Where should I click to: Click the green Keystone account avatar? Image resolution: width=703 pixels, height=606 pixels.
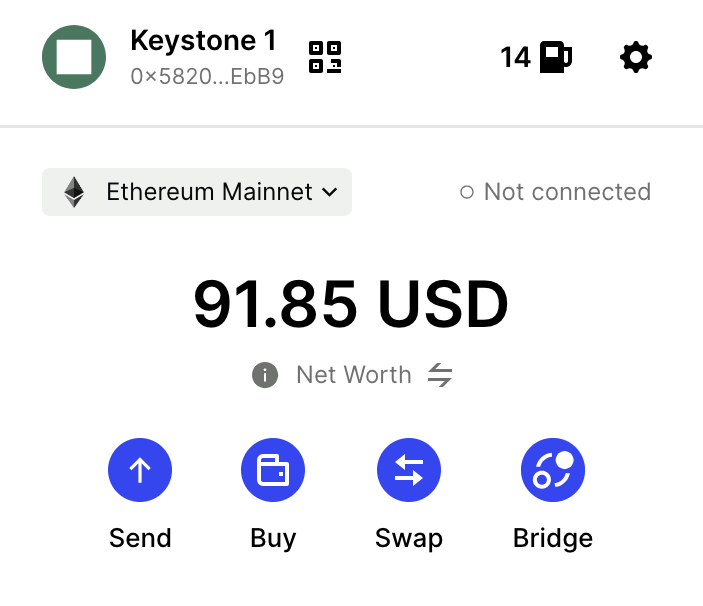pos(74,57)
